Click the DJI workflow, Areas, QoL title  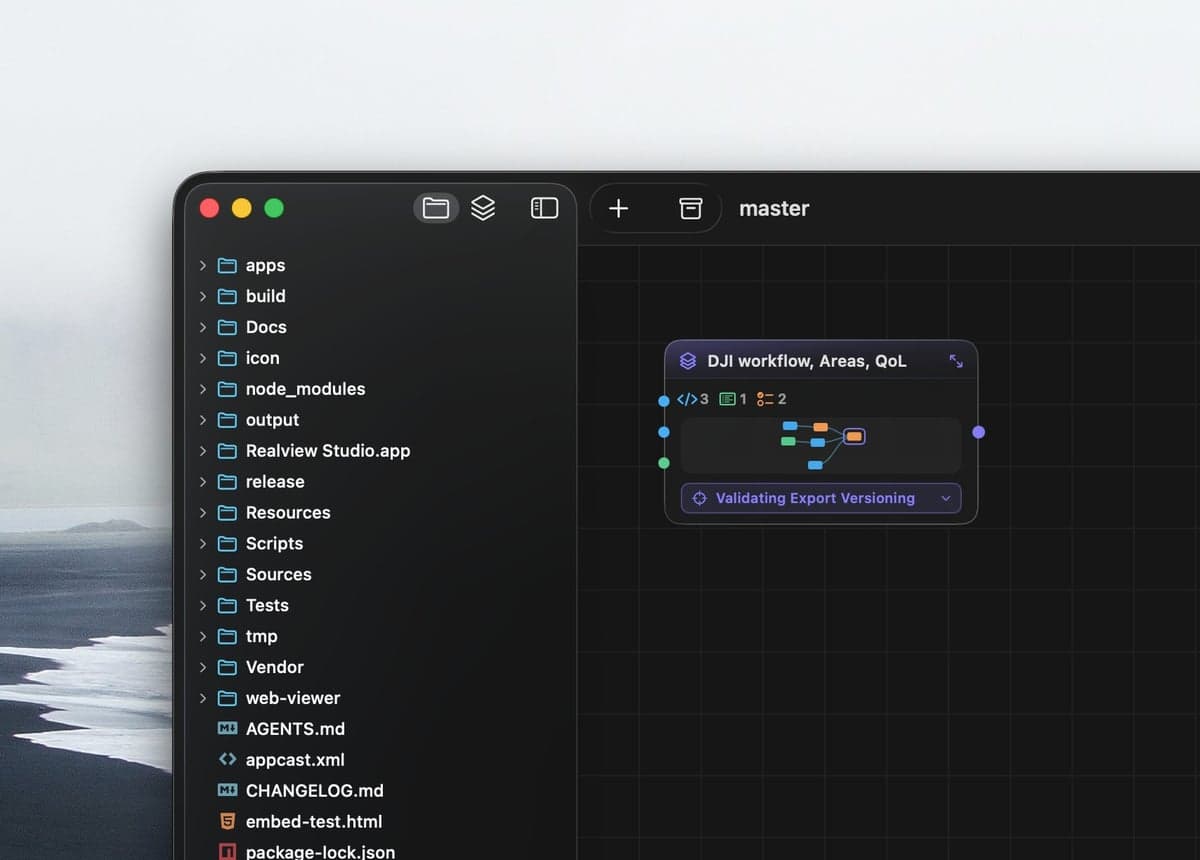pos(807,361)
